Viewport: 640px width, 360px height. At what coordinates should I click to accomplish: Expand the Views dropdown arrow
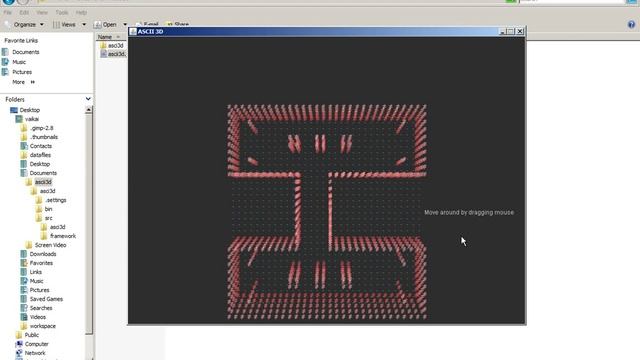84,24
